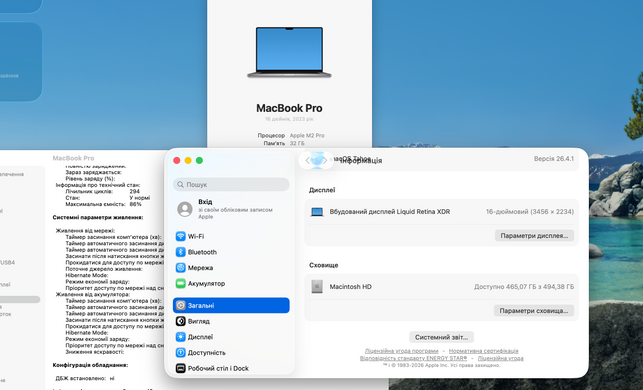Click the Системний звіт button

coord(441,337)
